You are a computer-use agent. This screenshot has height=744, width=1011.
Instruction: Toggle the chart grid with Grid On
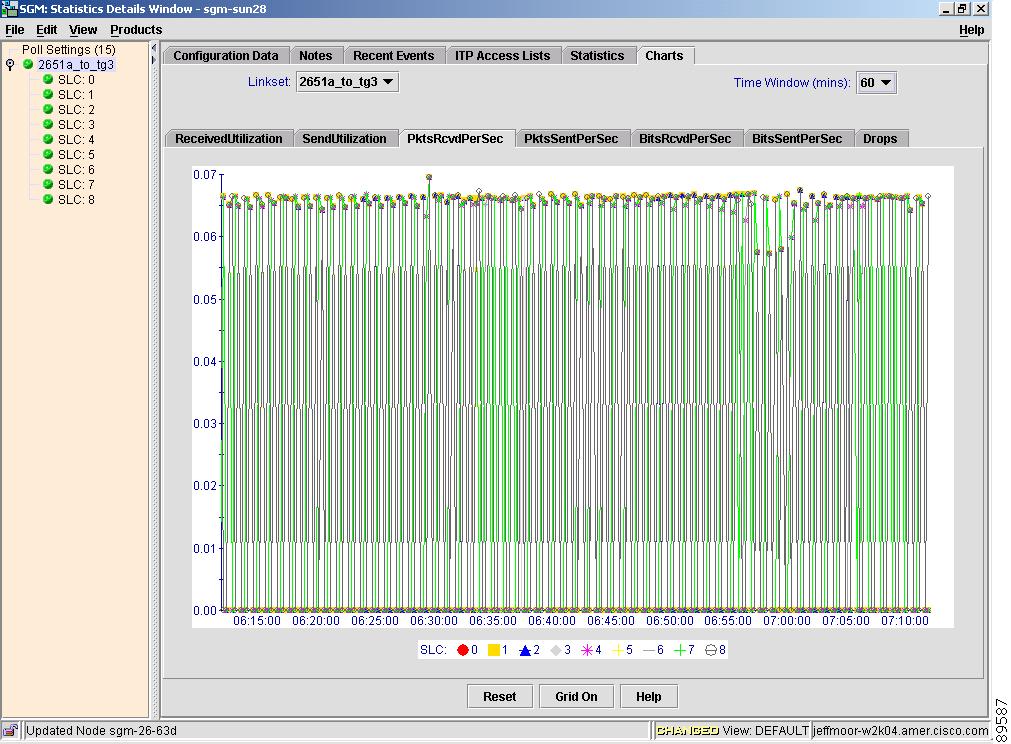pyautogui.click(x=576, y=697)
